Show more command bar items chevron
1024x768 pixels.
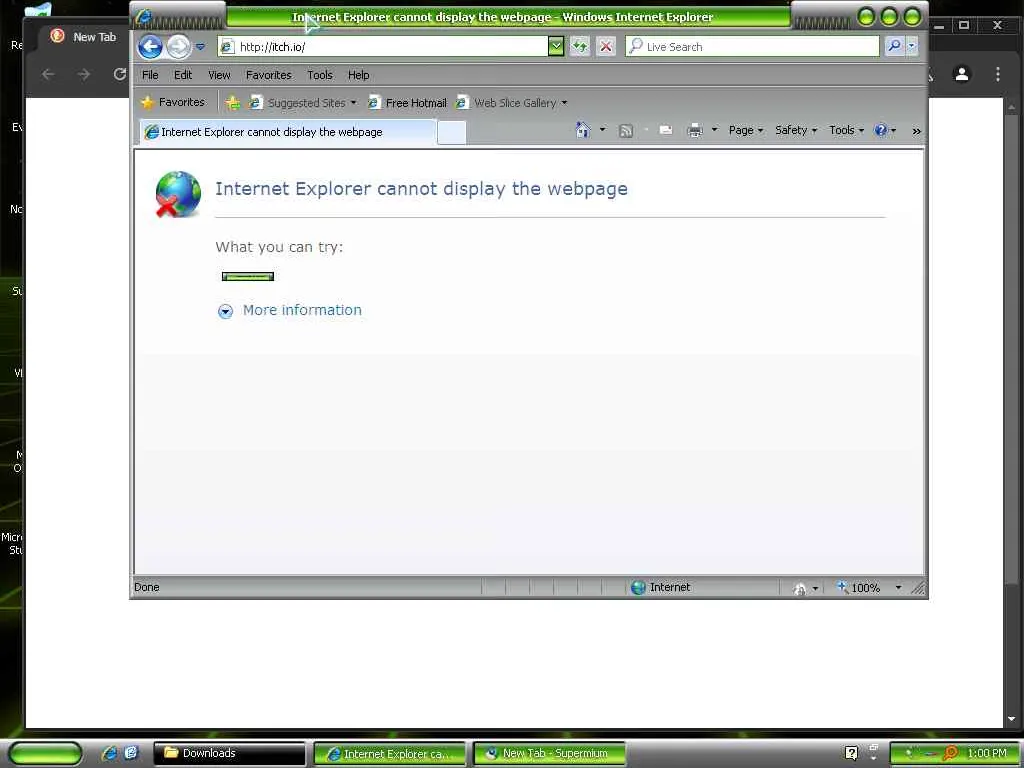point(916,131)
